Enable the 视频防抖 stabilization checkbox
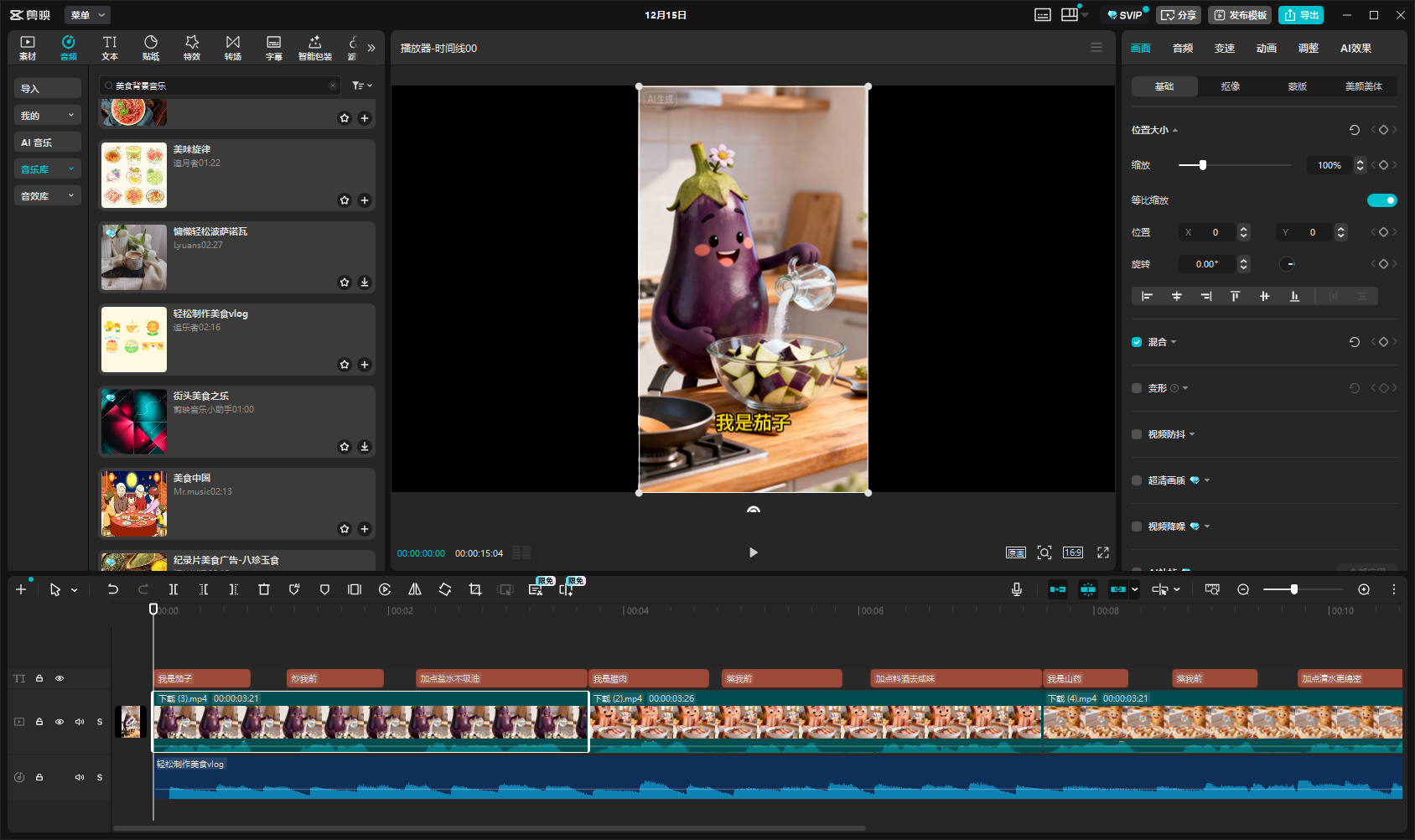This screenshot has height=840, width=1415. (x=1137, y=434)
